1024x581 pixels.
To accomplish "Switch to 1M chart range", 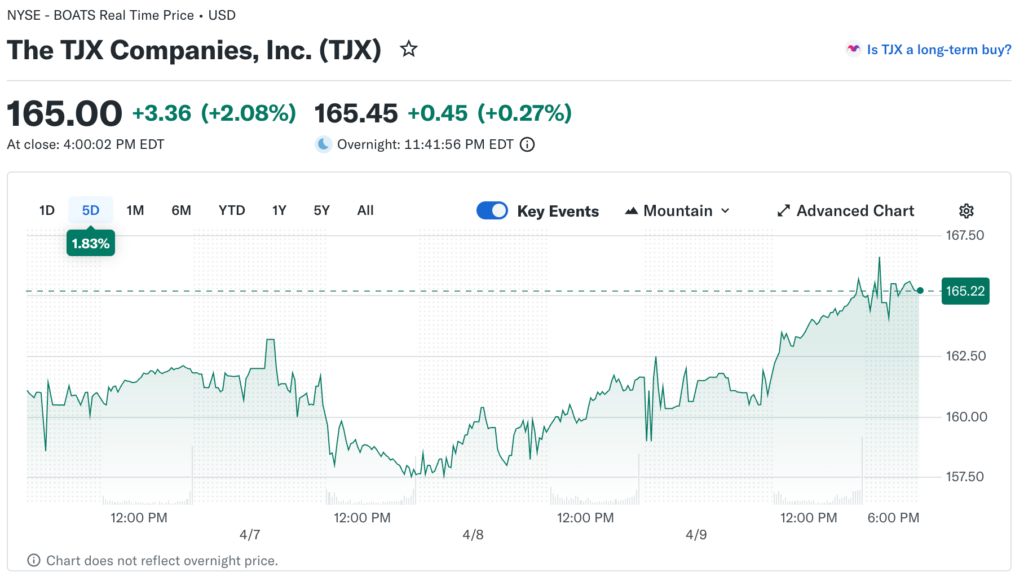I will 135,210.
